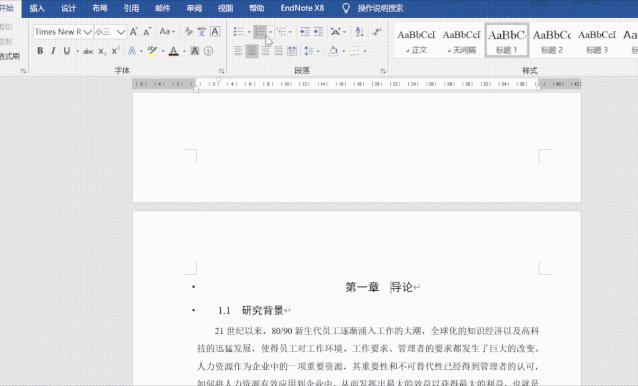
Task: Apply the 标题 3 heading style
Action: [597, 41]
